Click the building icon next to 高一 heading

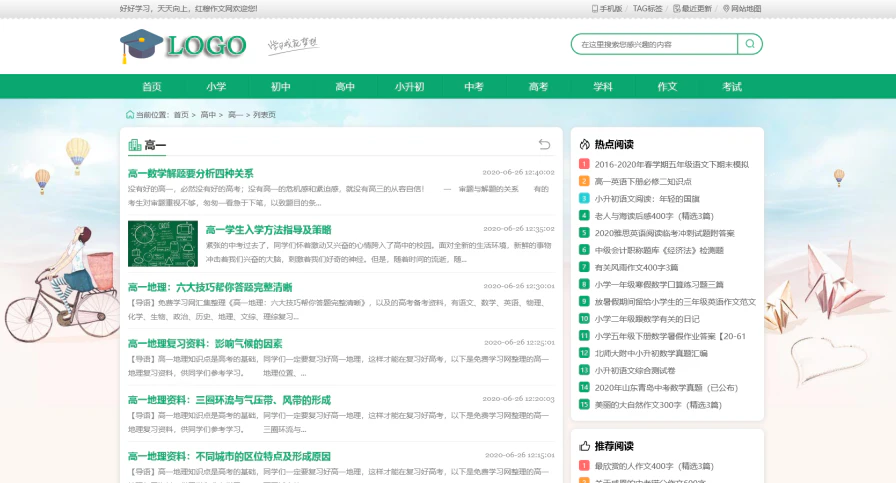pos(134,145)
